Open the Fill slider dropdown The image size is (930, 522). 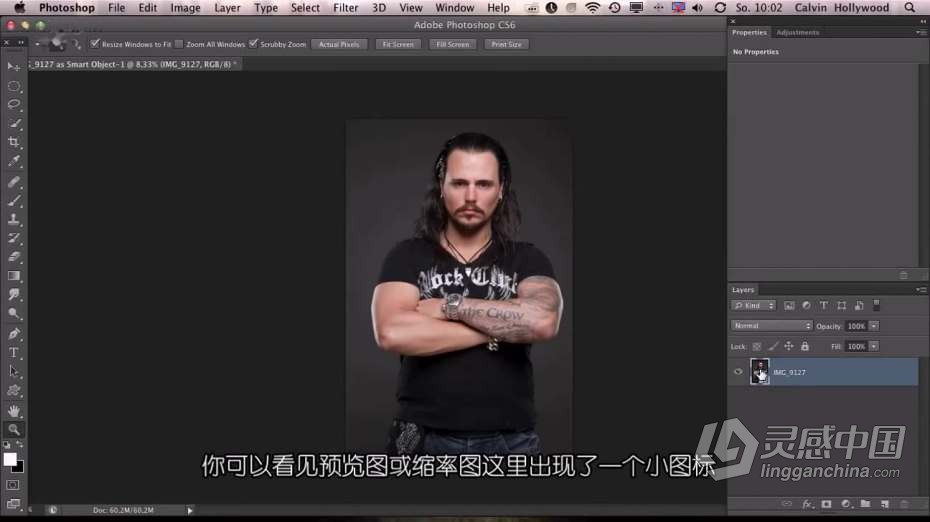pos(874,346)
